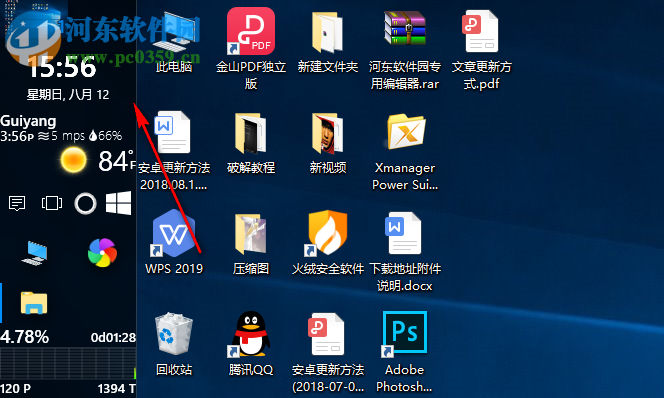
Task: Click the Guiyang weather location label
Action: (28, 122)
